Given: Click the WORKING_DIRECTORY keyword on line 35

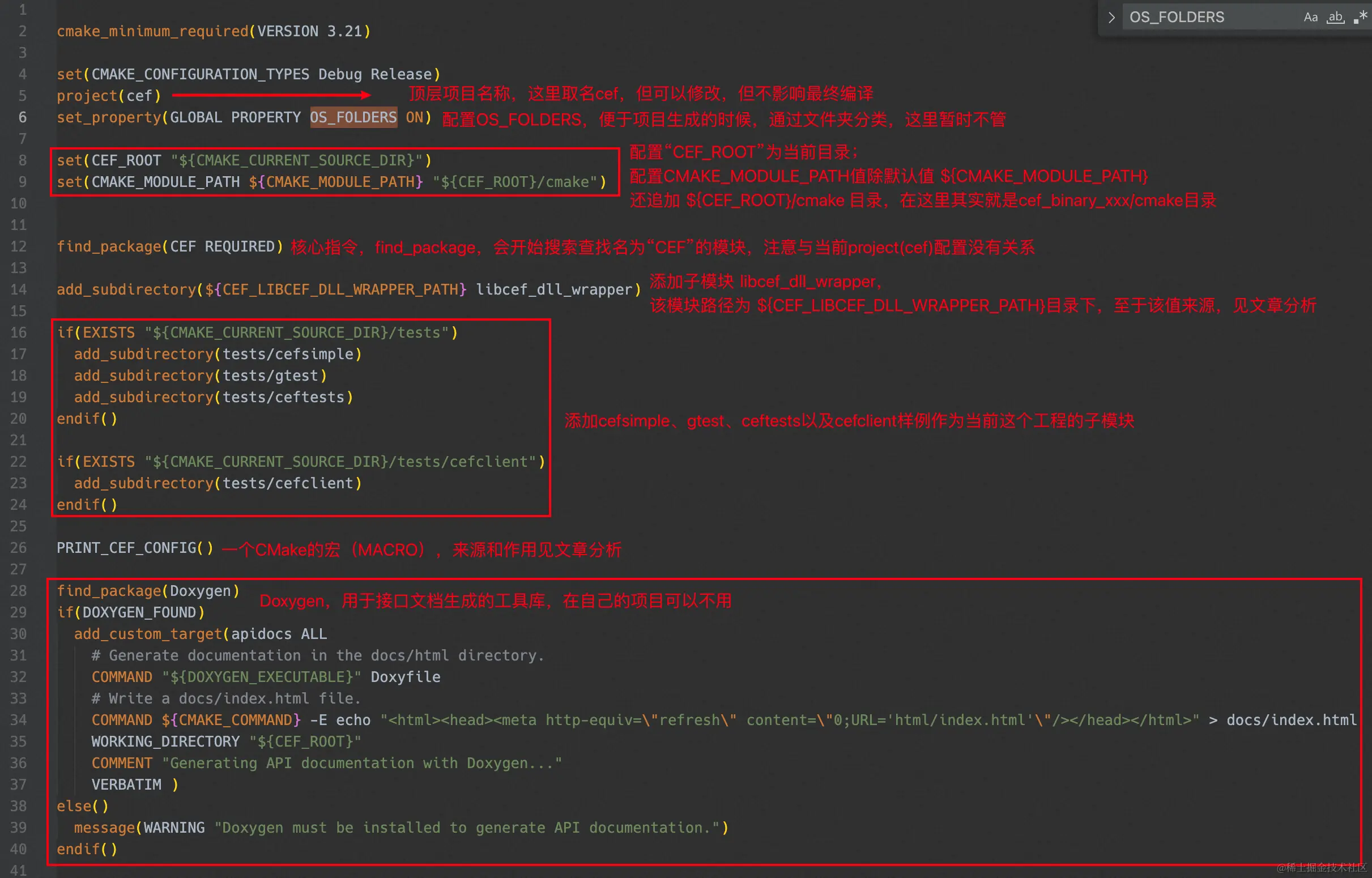Looking at the screenshot, I should click(x=165, y=741).
